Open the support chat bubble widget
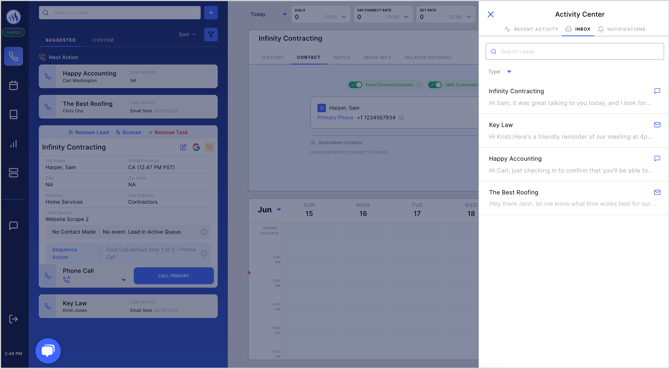This screenshot has height=369, width=670. 48,351
